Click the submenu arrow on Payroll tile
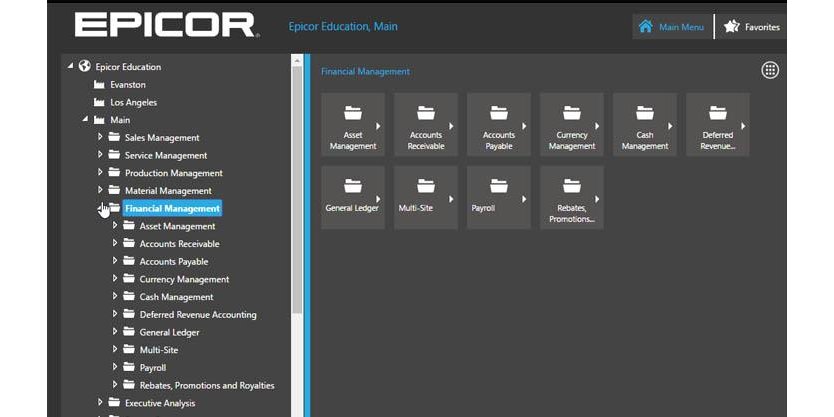 tap(524, 199)
